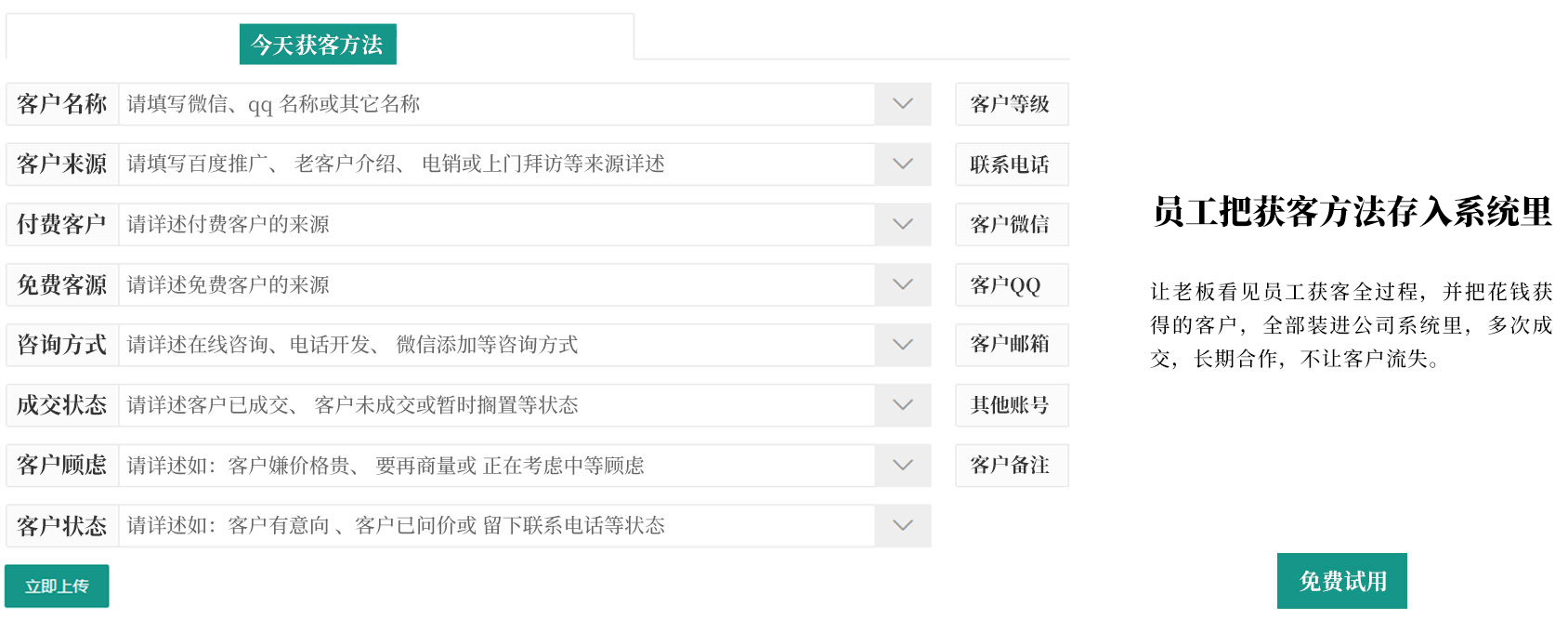Expand the 咨询方式 dropdown arrow

tap(902, 345)
